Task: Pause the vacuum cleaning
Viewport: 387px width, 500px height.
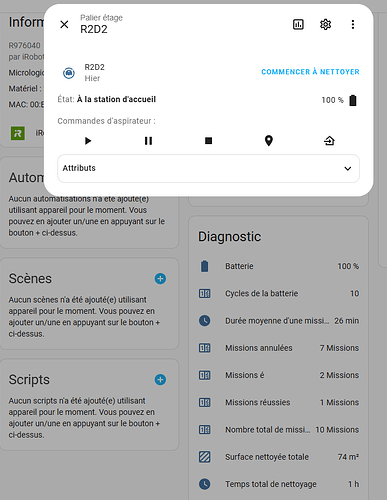Action: click(148, 141)
